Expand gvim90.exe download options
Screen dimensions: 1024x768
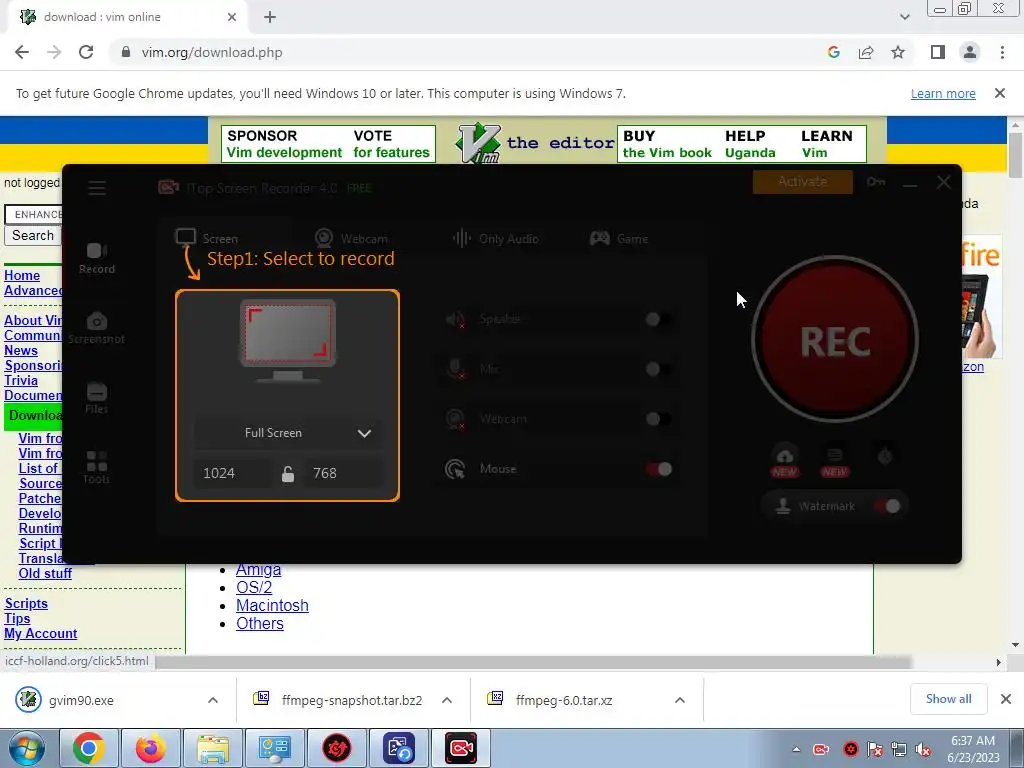tap(213, 700)
